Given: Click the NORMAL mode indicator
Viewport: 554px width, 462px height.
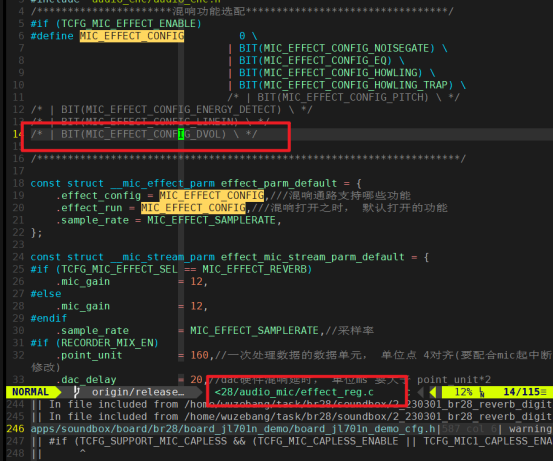Looking at the screenshot, I should (30, 392).
